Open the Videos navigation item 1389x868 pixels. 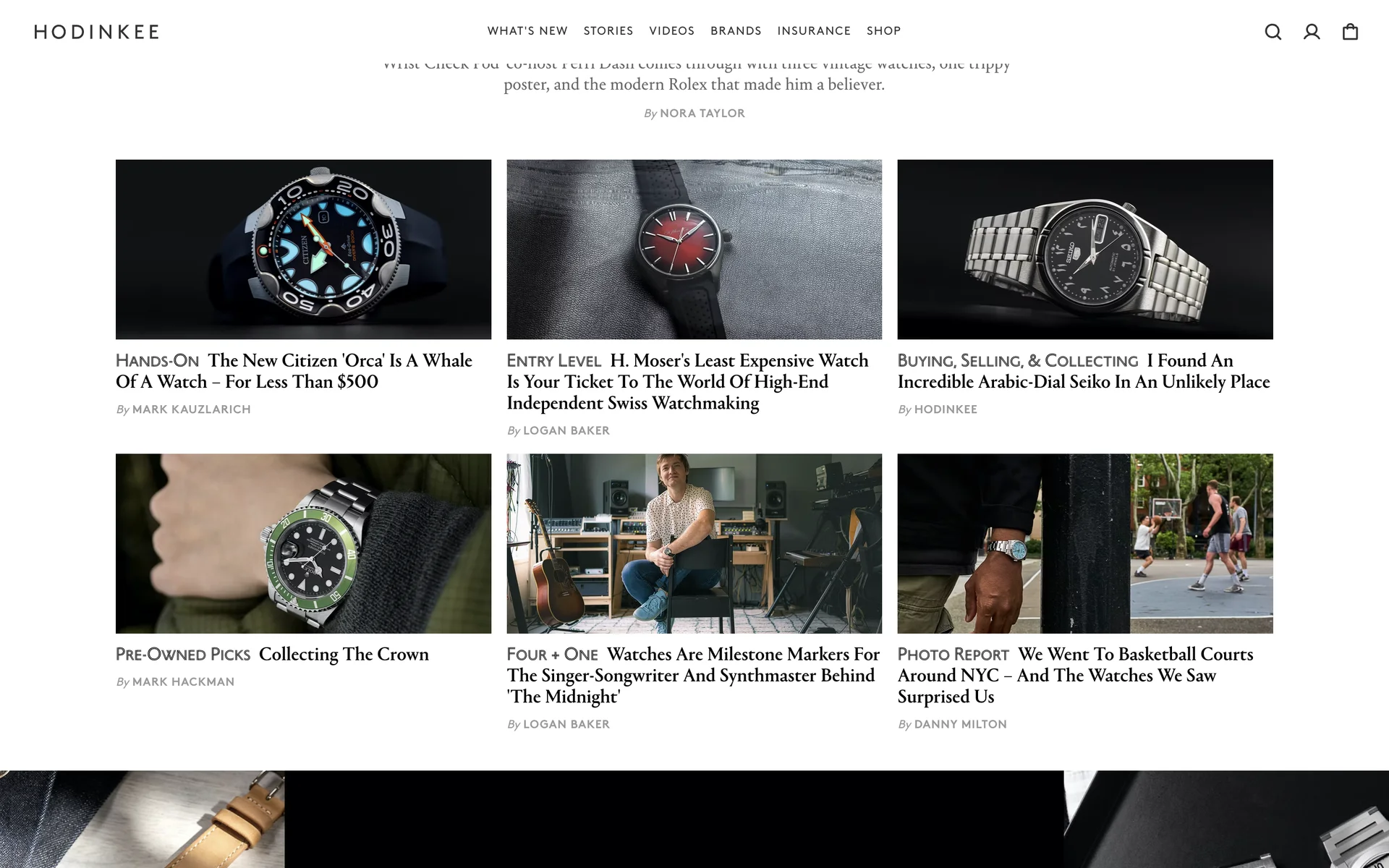(671, 31)
